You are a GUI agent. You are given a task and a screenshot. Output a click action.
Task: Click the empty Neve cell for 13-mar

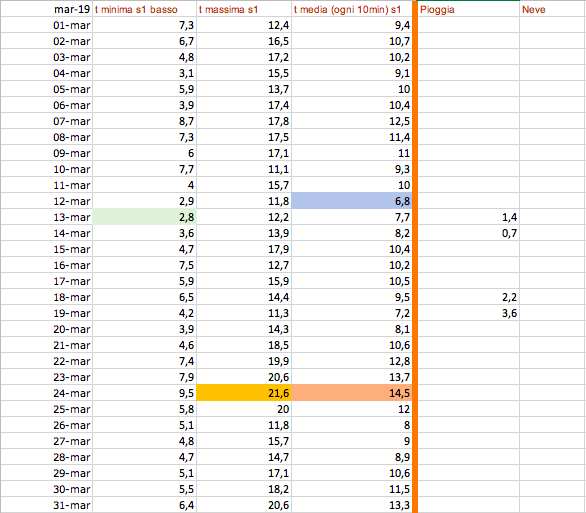pyautogui.click(x=552, y=217)
